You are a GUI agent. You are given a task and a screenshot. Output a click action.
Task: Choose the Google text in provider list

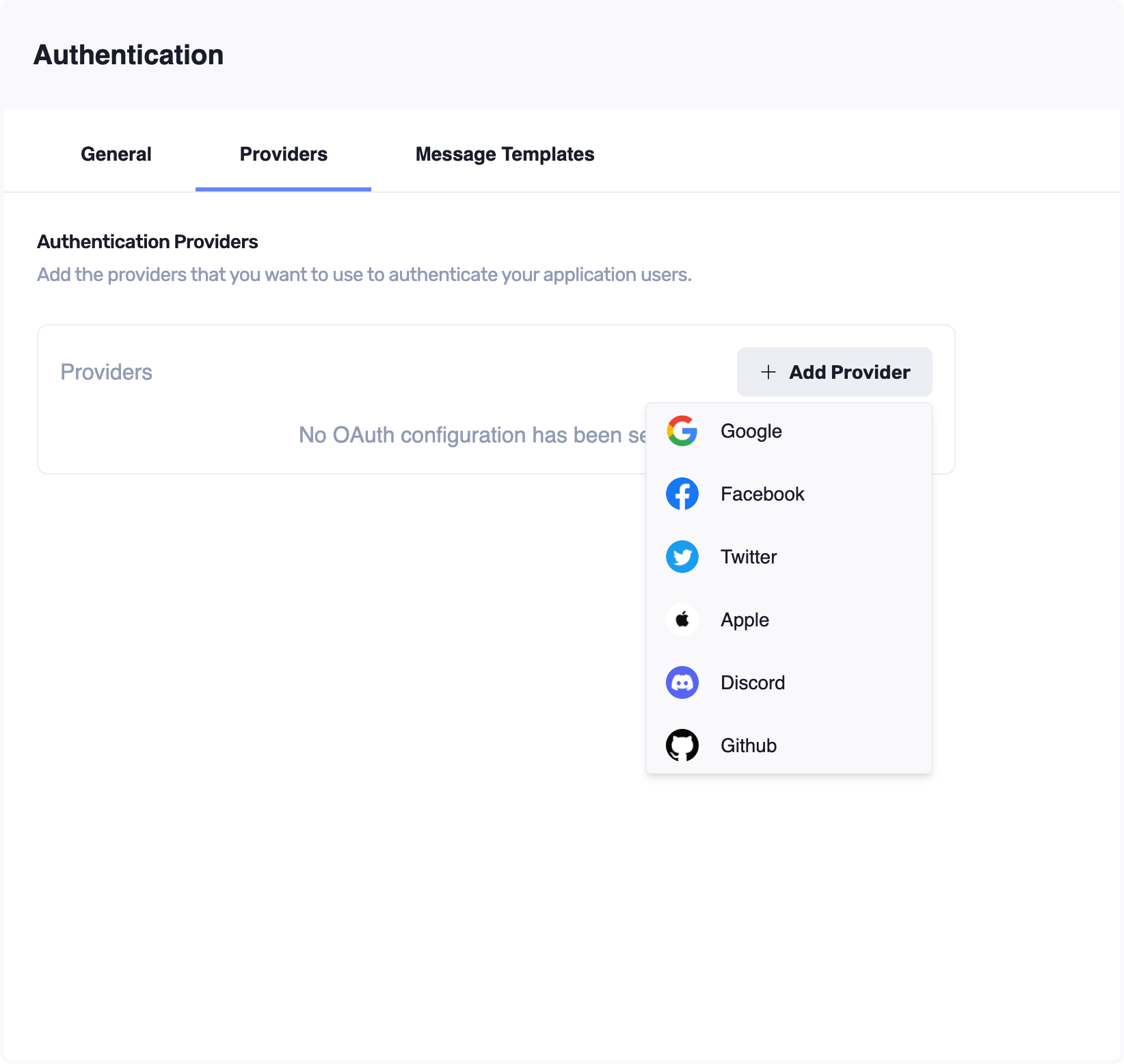pyautogui.click(x=751, y=431)
